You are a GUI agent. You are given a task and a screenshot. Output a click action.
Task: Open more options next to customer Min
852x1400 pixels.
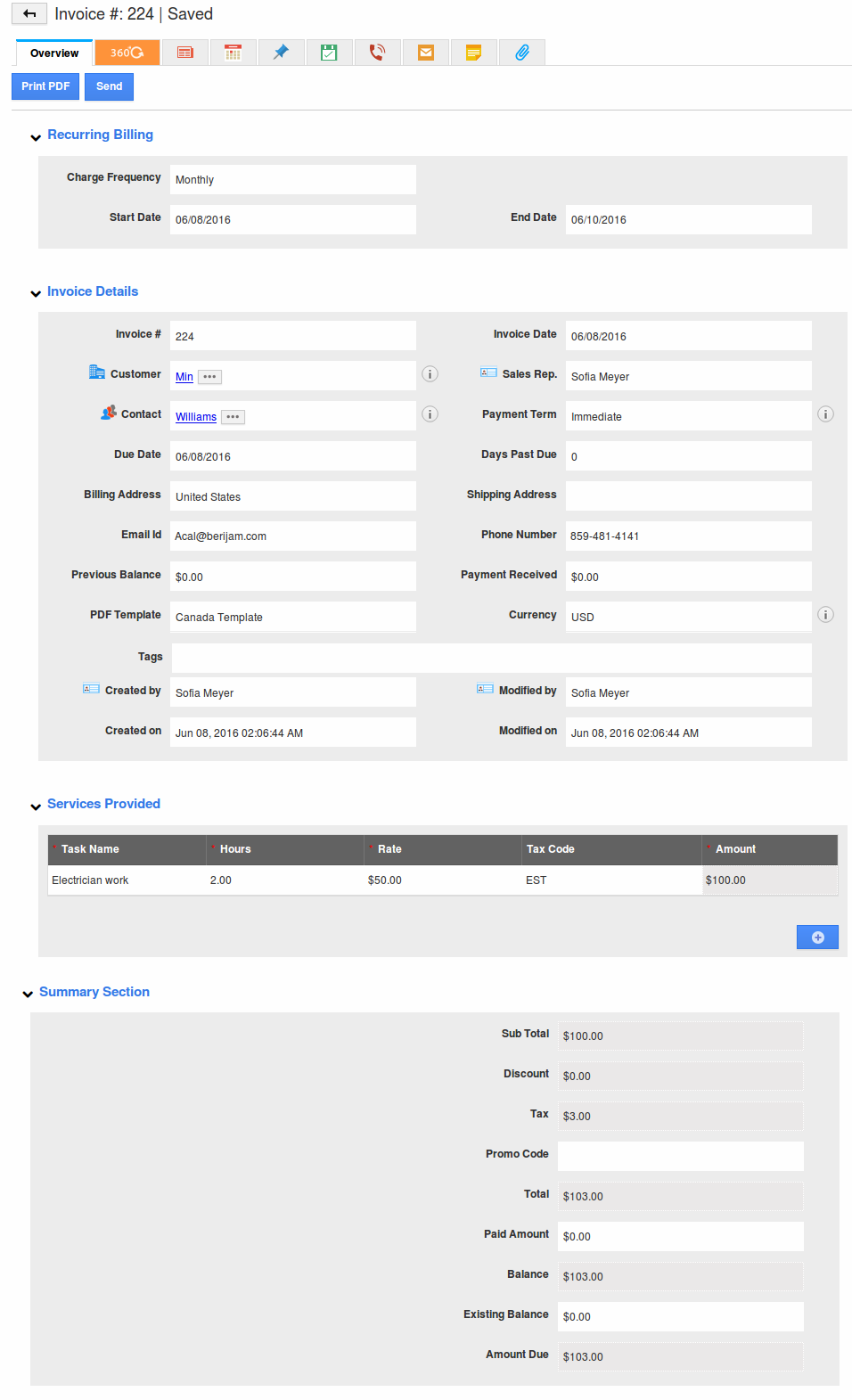pyautogui.click(x=209, y=377)
